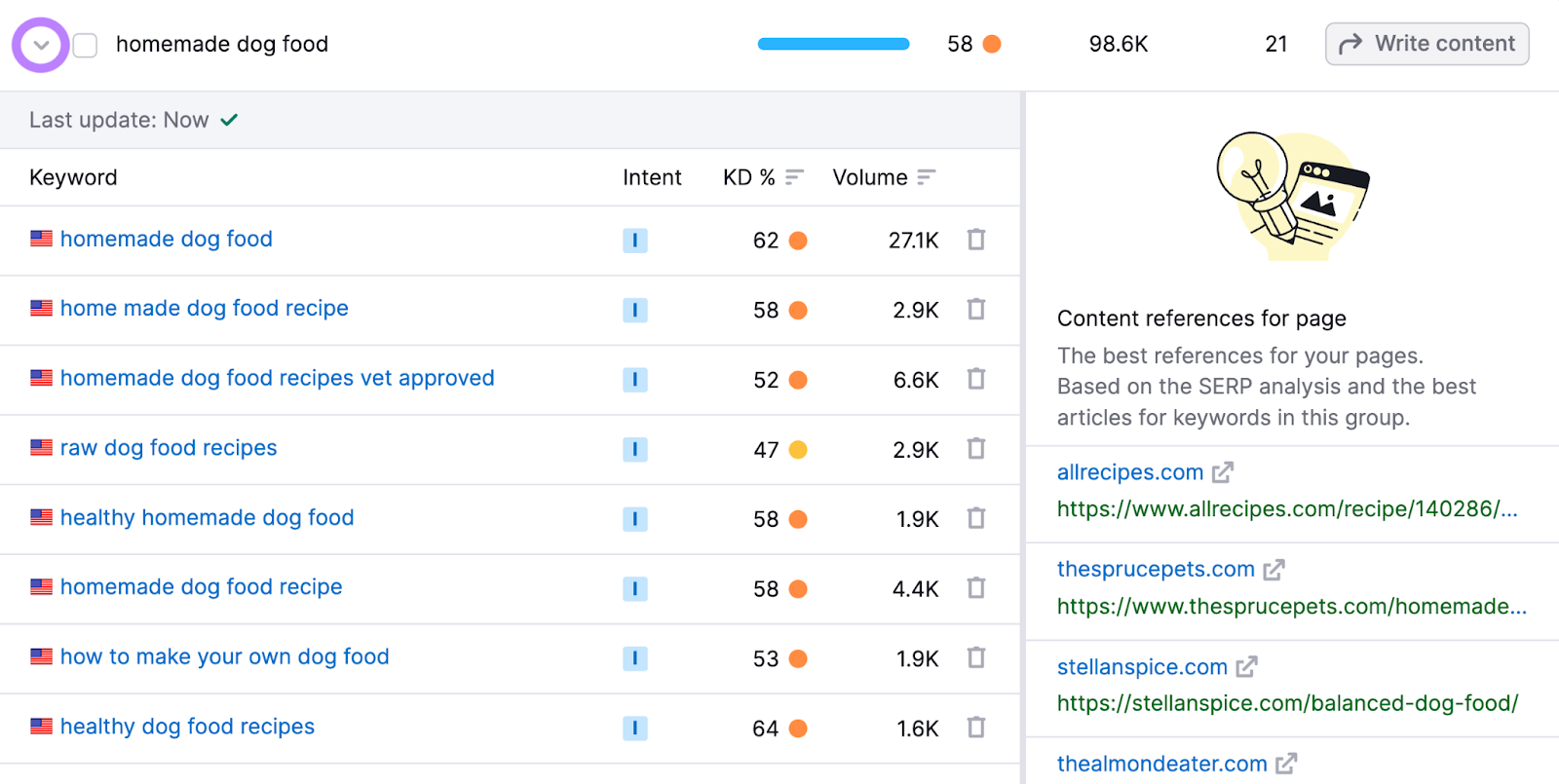Sort keywords by Volume column
Viewport: 1559px width, 784px height.
coord(926,177)
